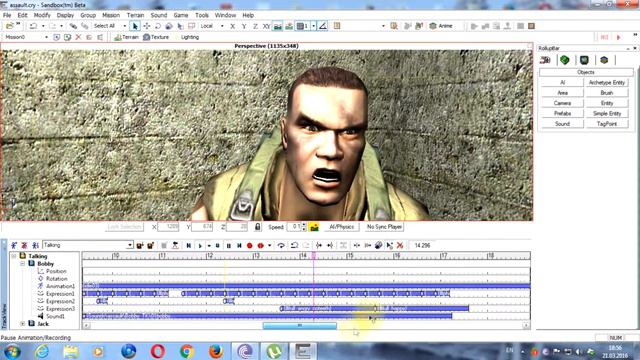This screenshot has height=360, width=640.
Task: Click the Speed value stepper
Action: pos(303,227)
